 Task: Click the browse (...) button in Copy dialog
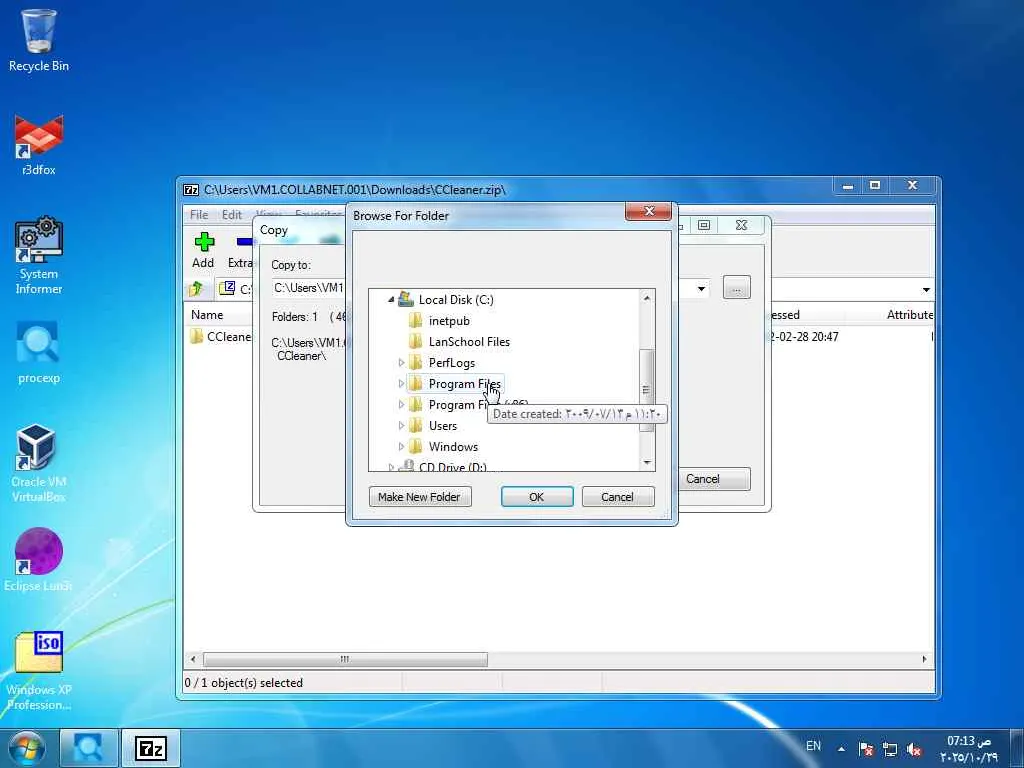click(x=737, y=288)
